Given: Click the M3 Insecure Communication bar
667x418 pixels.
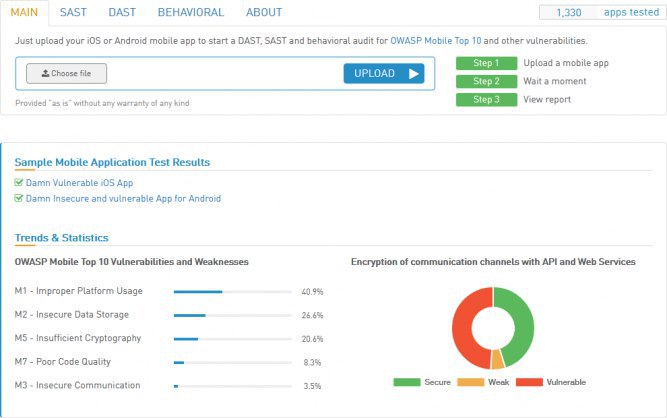Looking at the screenshot, I should point(233,386).
